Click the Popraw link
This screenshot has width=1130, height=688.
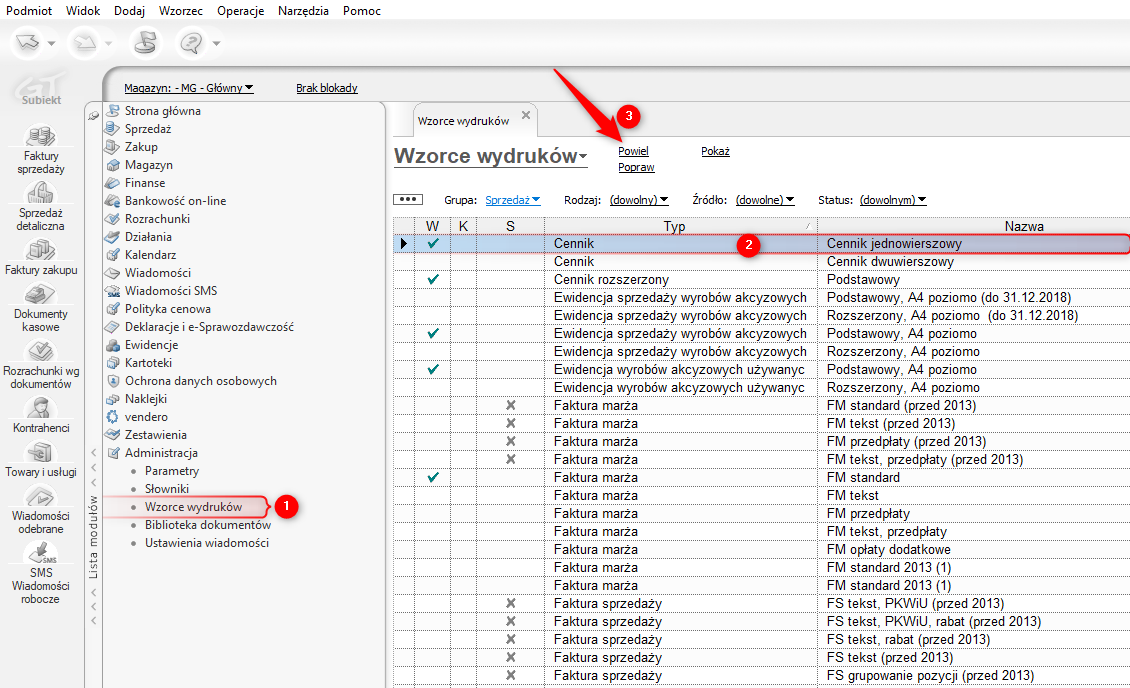pyautogui.click(x=636, y=167)
